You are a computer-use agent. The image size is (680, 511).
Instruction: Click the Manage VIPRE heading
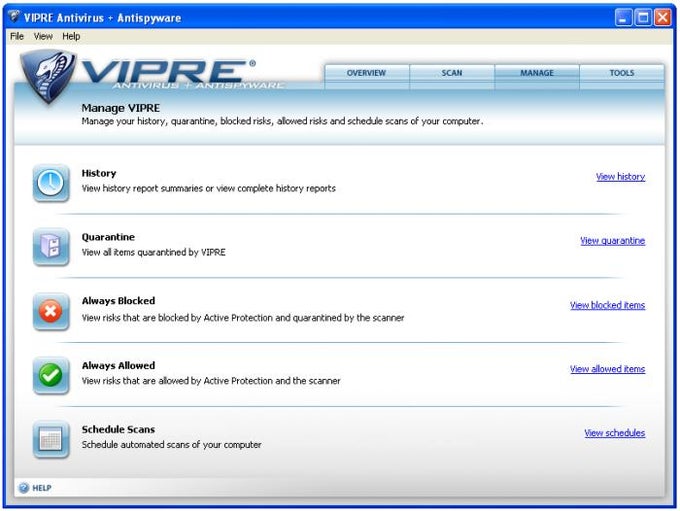[121, 108]
